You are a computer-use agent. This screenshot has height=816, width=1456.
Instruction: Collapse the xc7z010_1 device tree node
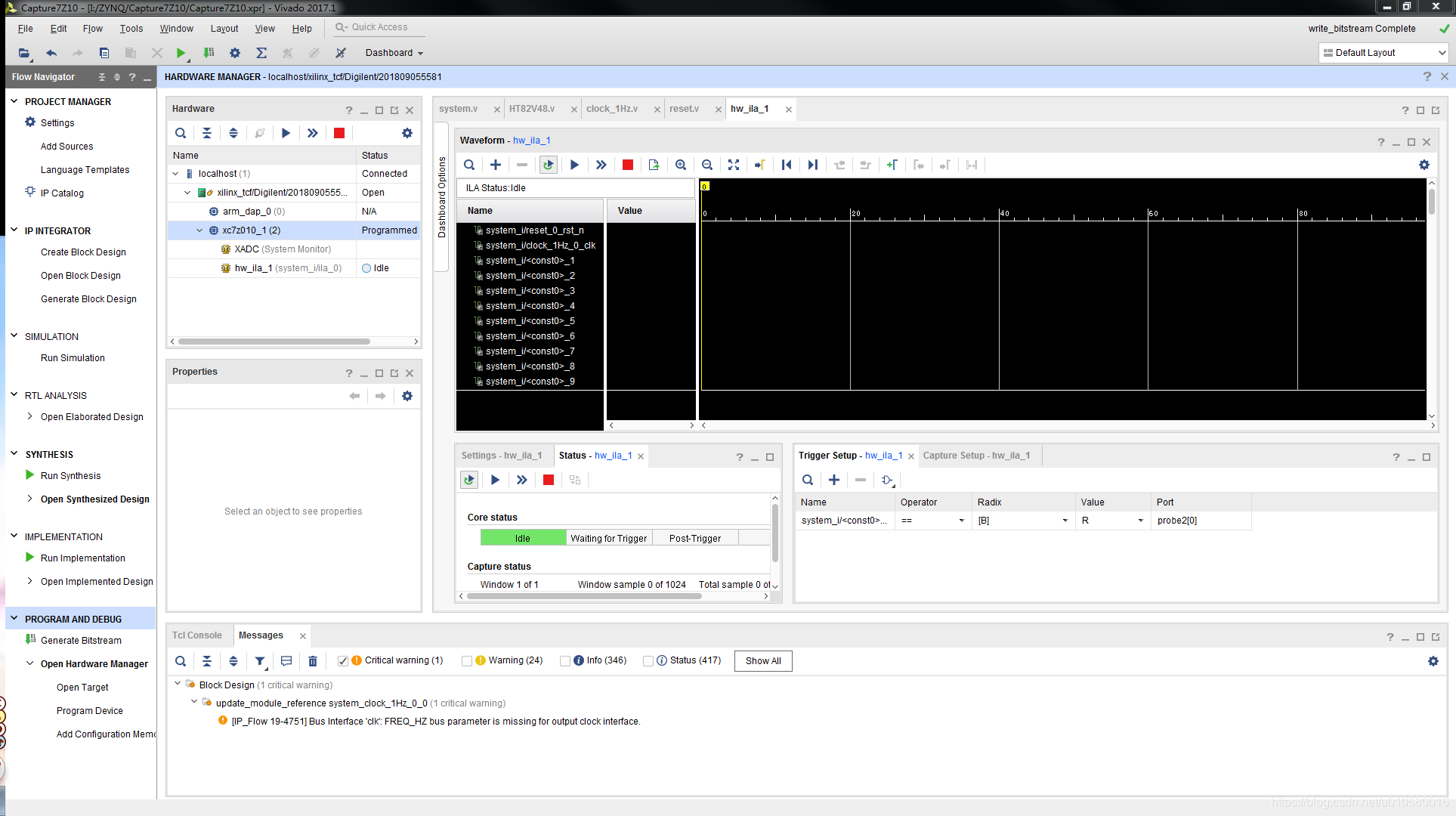[199, 230]
